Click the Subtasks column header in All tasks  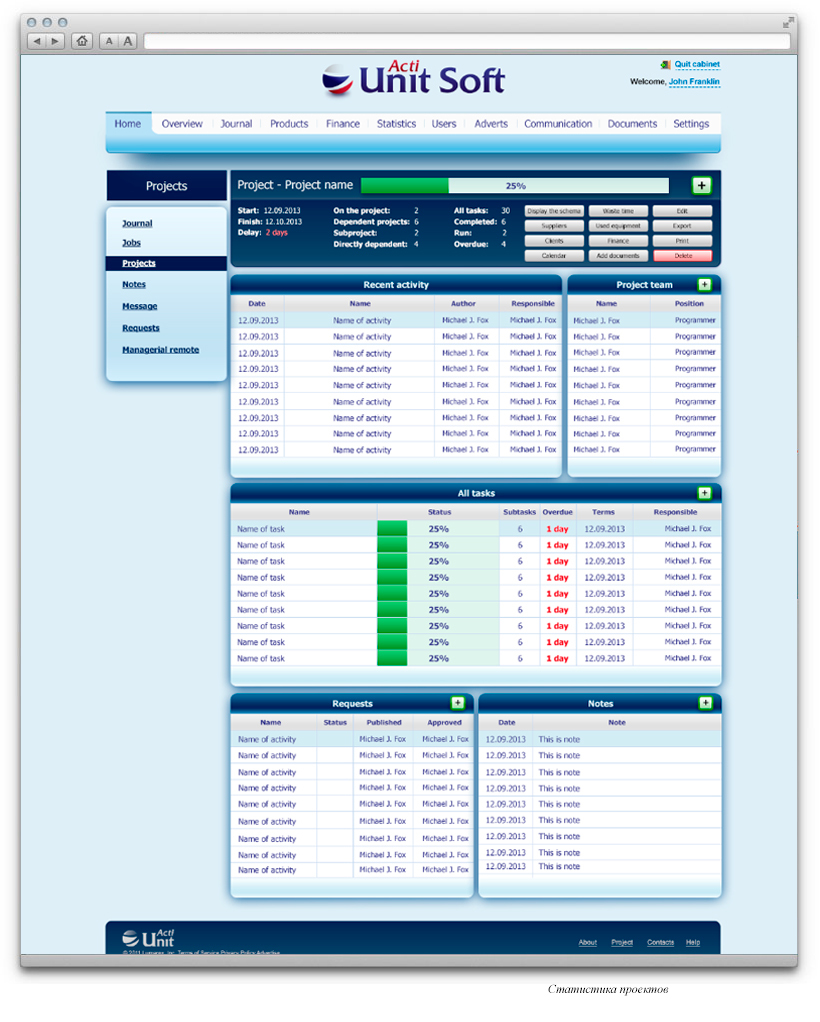click(520, 512)
